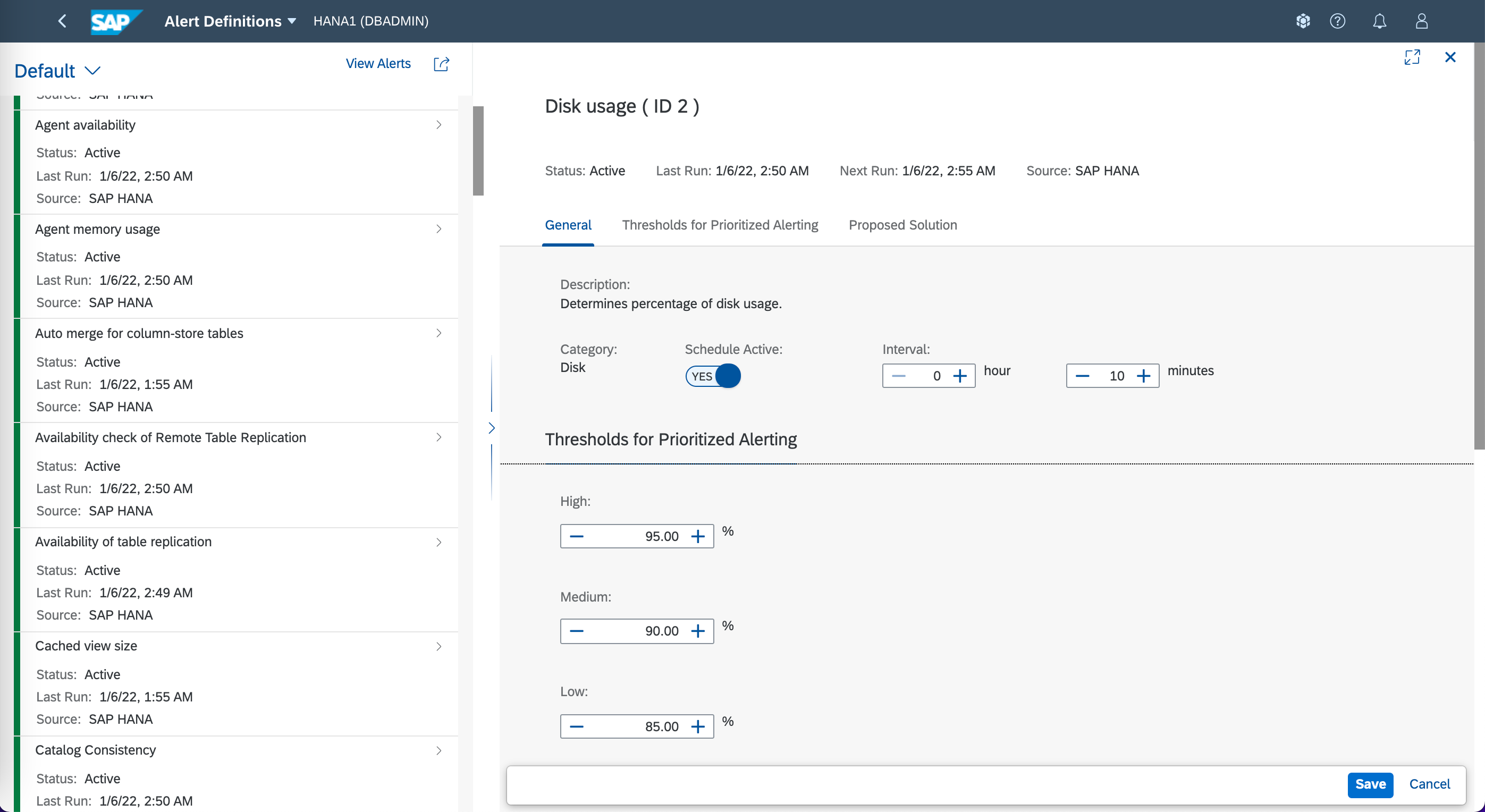The image size is (1485, 812).
Task: Open the notifications bell icon
Action: point(1379,21)
